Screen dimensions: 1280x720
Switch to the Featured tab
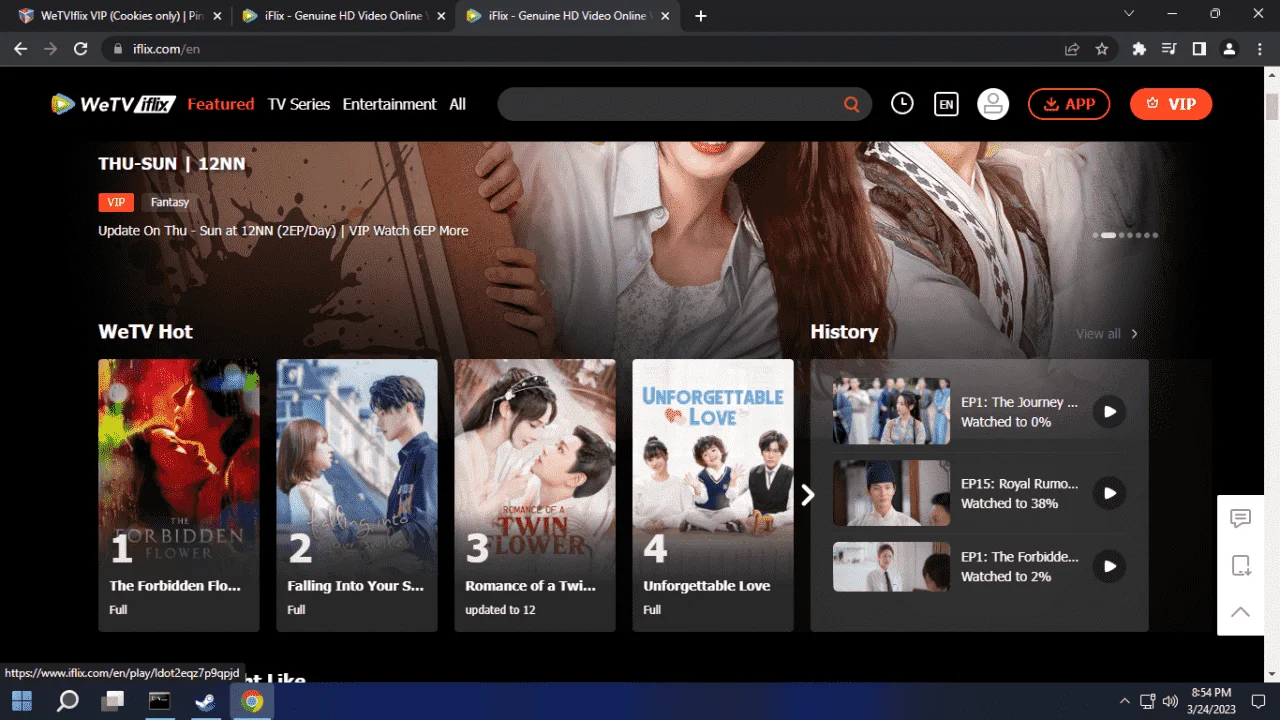pos(221,104)
